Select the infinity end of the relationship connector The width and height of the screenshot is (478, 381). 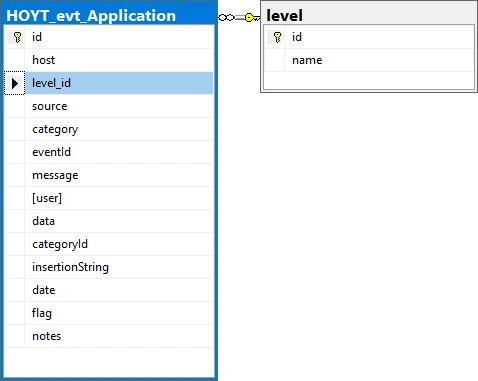coord(227,17)
